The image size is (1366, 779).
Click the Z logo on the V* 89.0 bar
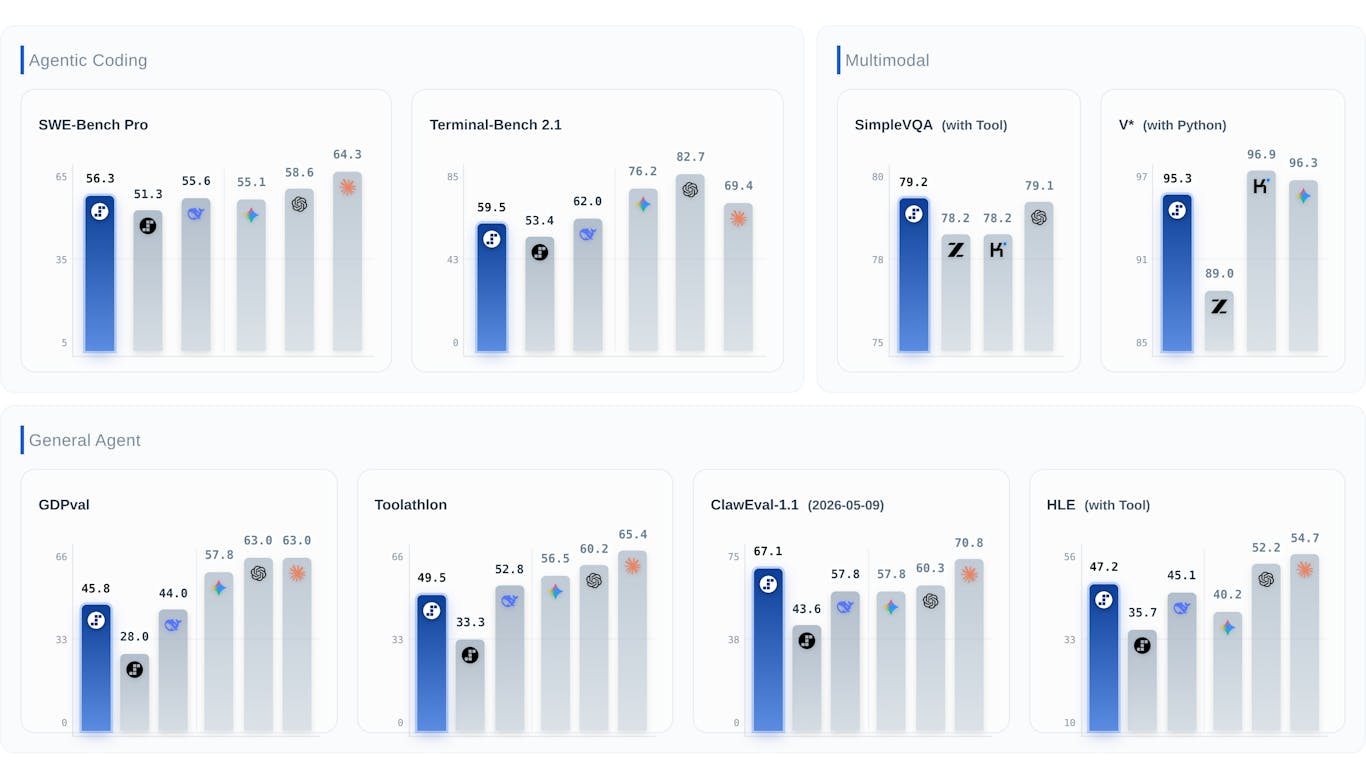coord(1219,307)
